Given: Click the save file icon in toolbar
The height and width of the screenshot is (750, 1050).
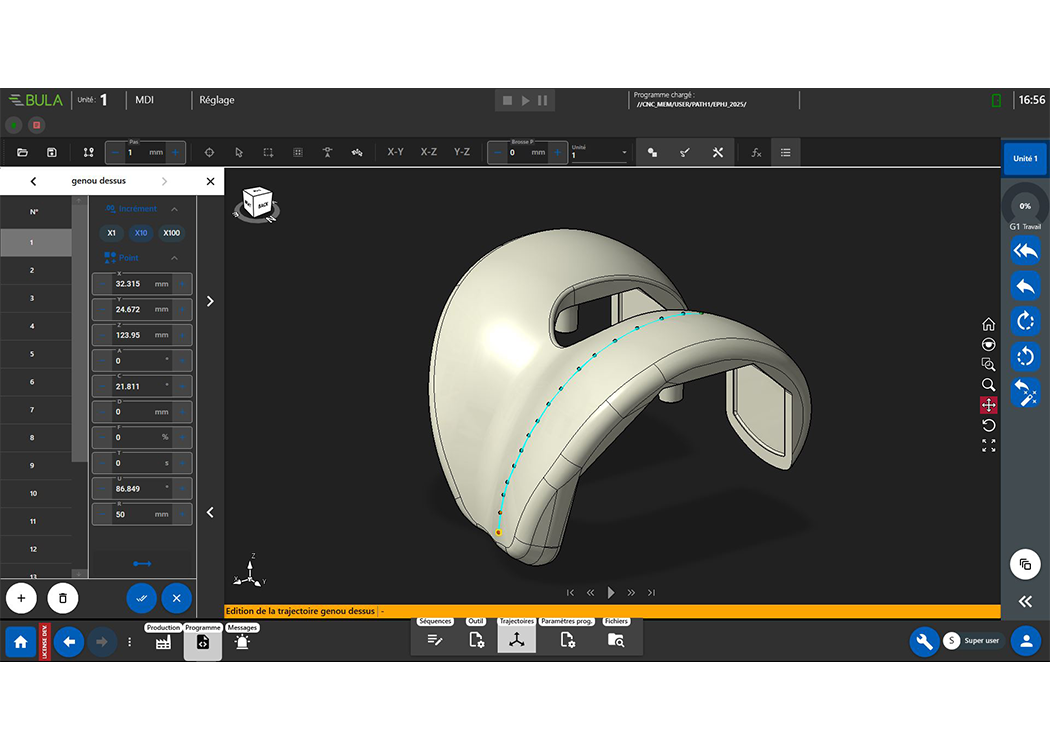Looking at the screenshot, I should 52,152.
